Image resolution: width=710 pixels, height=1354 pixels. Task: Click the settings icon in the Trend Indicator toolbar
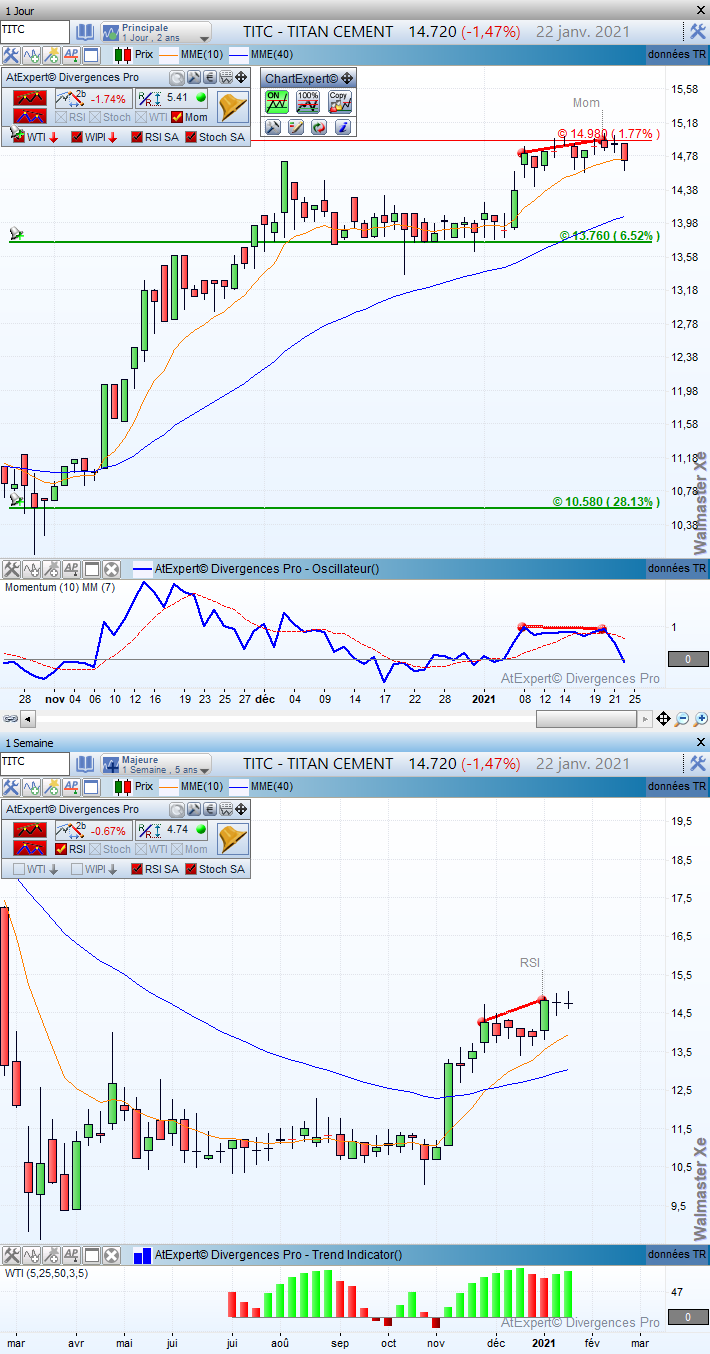pos(11,1254)
